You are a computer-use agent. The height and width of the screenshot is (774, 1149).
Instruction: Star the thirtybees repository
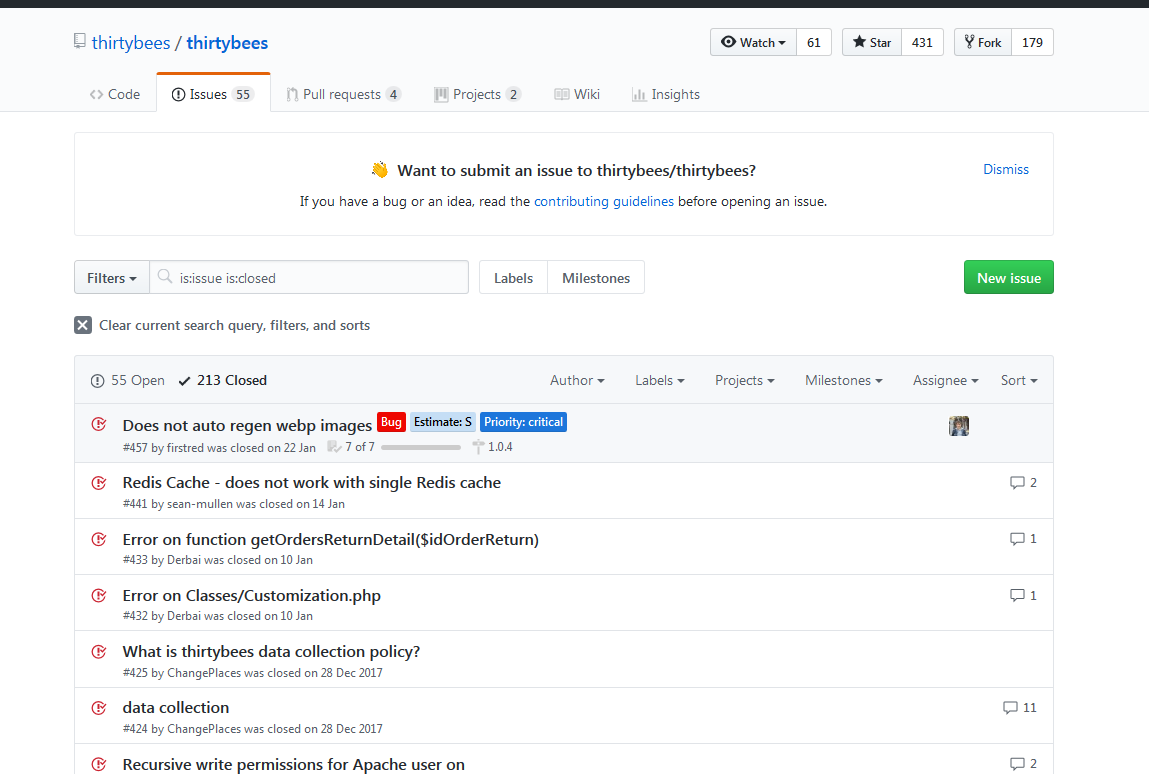(872, 42)
